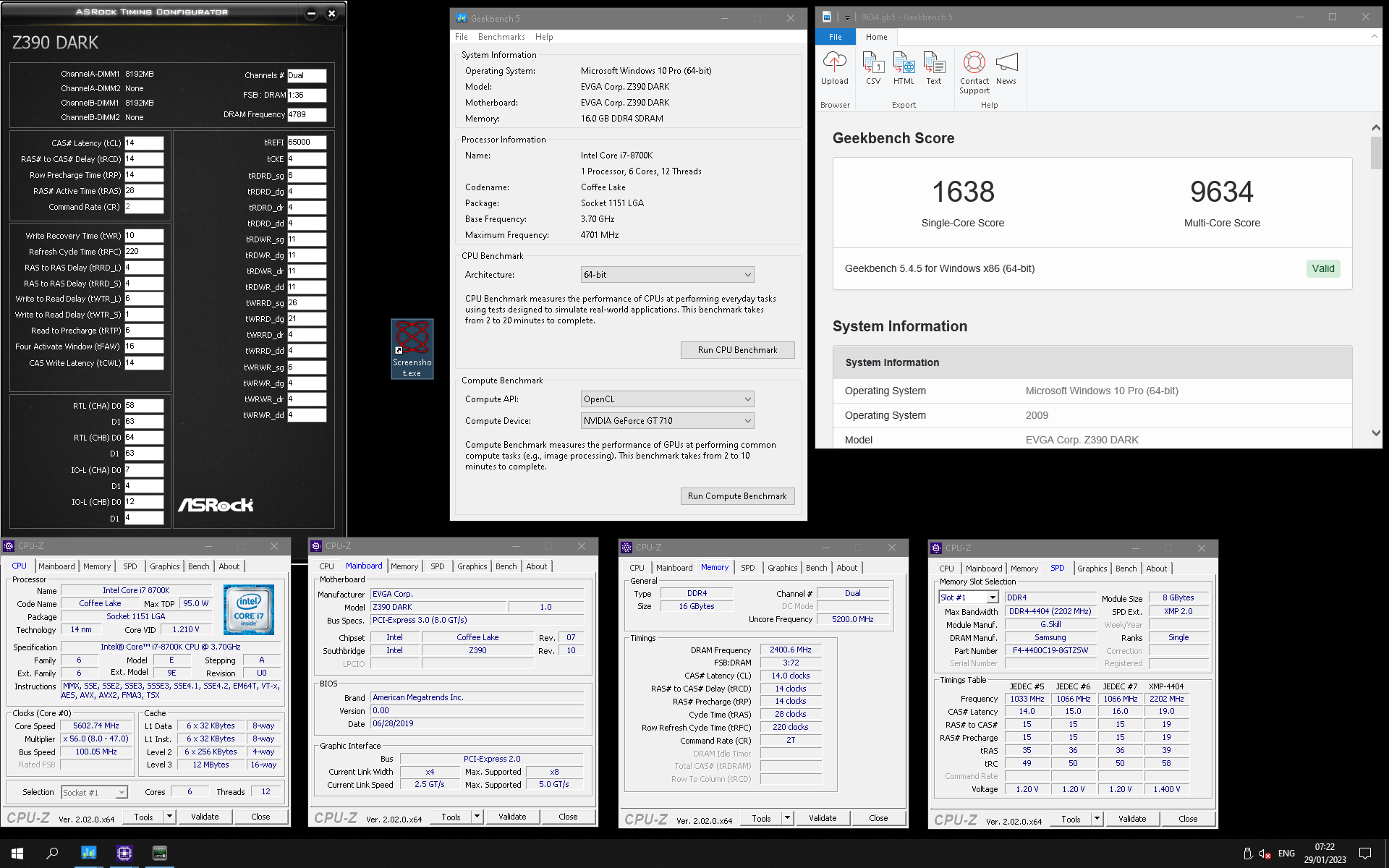Open Windows Start menu
Screen dimensions: 1389x868
pyautogui.click(x=17, y=854)
